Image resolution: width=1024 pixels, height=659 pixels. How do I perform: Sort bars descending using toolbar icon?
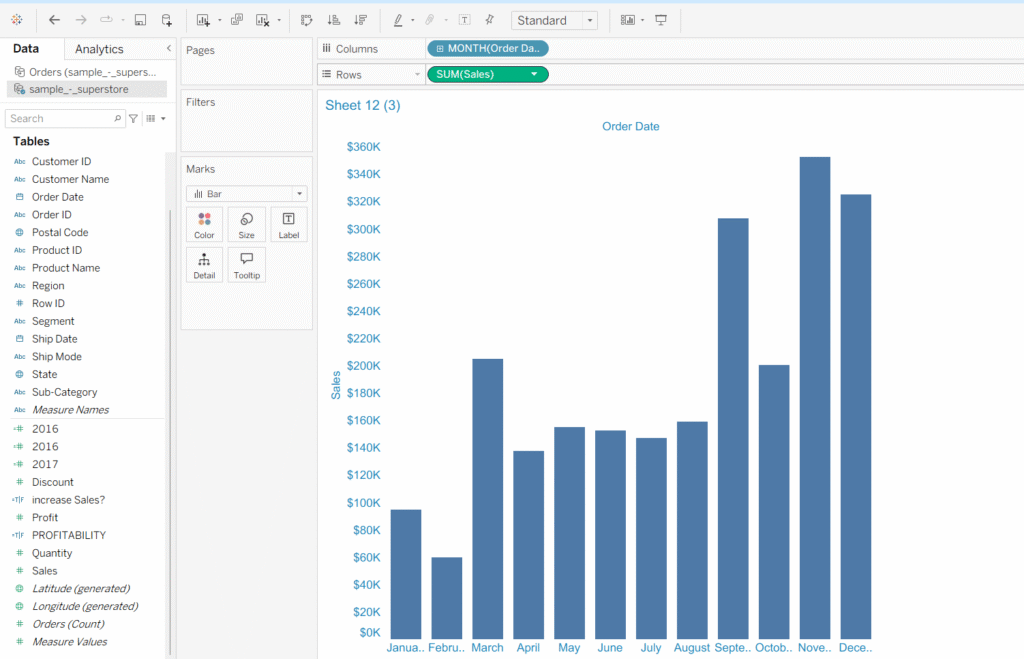pyautogui.click(x=360, y=20)
